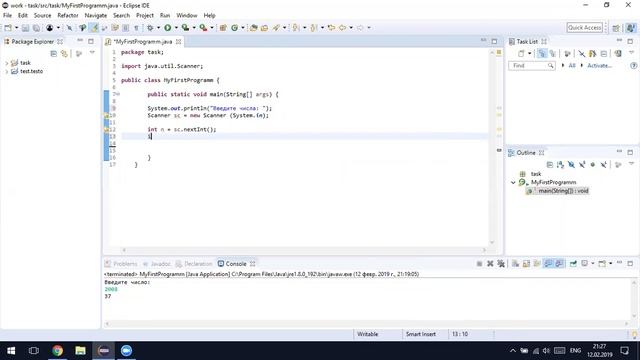Click the green Run button in toolbar
Viewport: 640px width, 360px height.
click(168, 28)
